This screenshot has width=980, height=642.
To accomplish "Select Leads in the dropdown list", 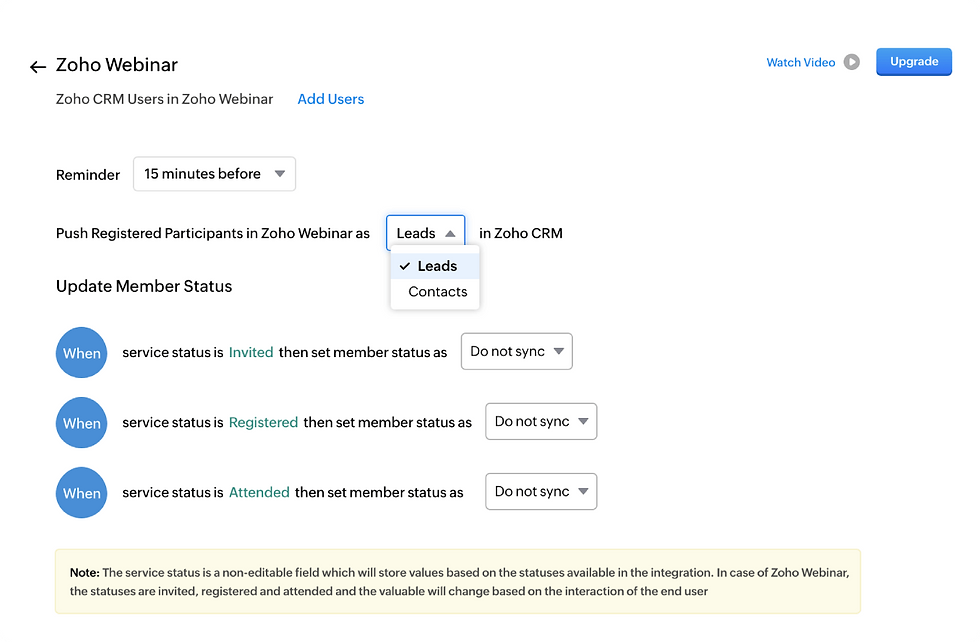I will pyautogui.click(x=435, y=266).
